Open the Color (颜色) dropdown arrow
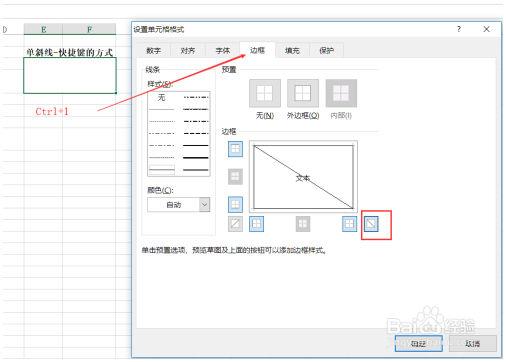Screen dimensions: 506x362 point(204,204)
